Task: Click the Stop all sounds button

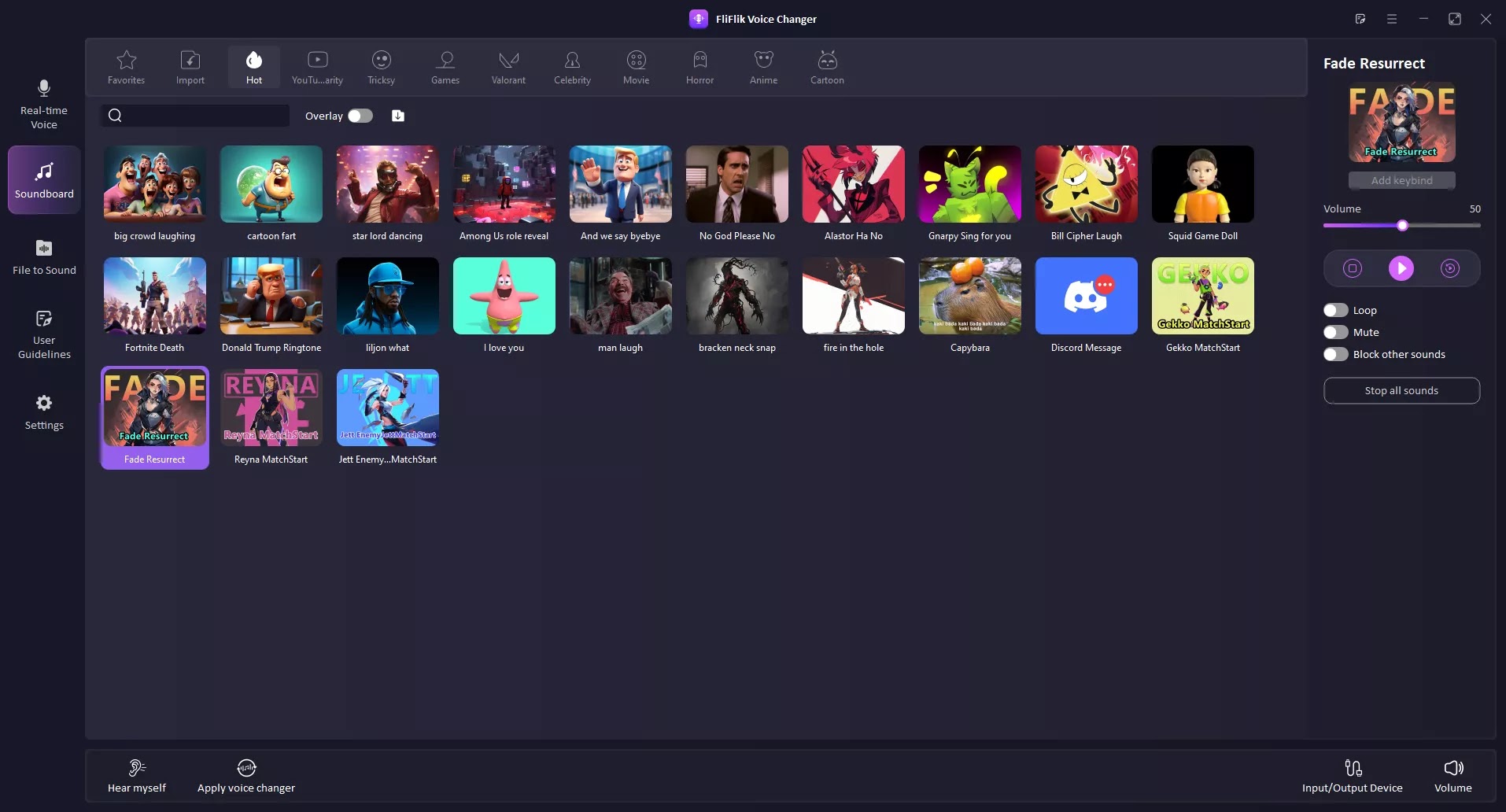Action: (1401, 390)
